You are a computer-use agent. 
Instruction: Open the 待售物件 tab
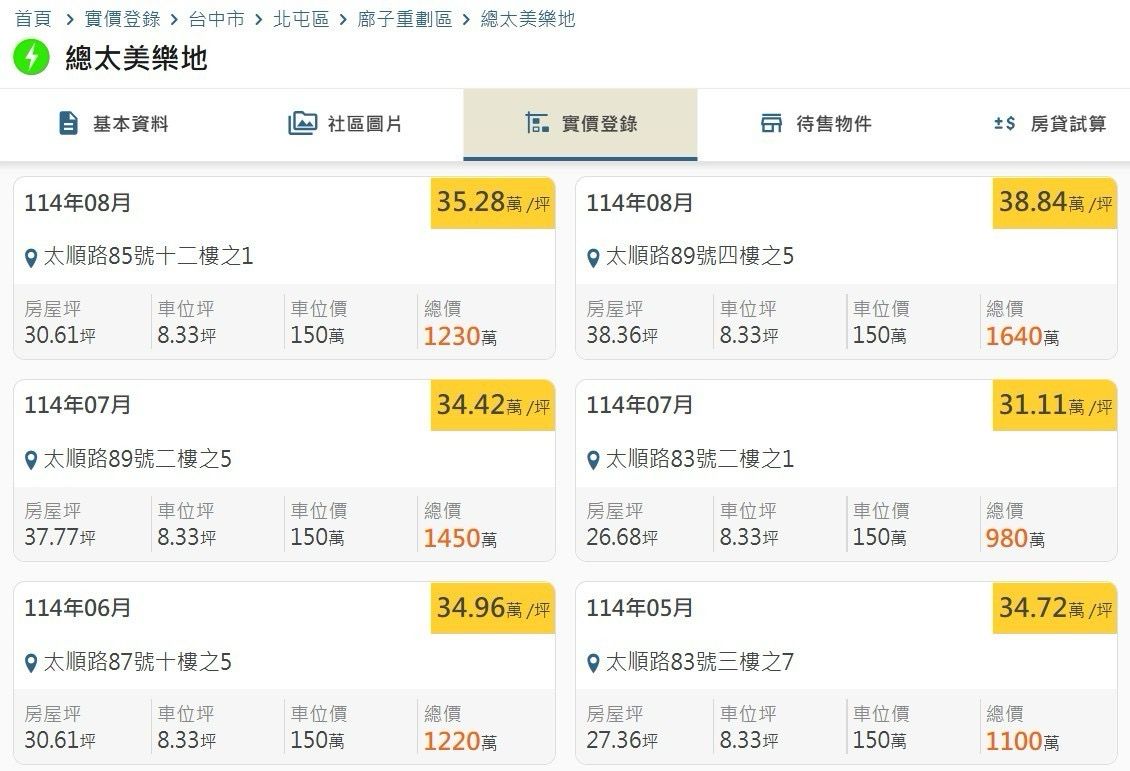tap(816, 124)
